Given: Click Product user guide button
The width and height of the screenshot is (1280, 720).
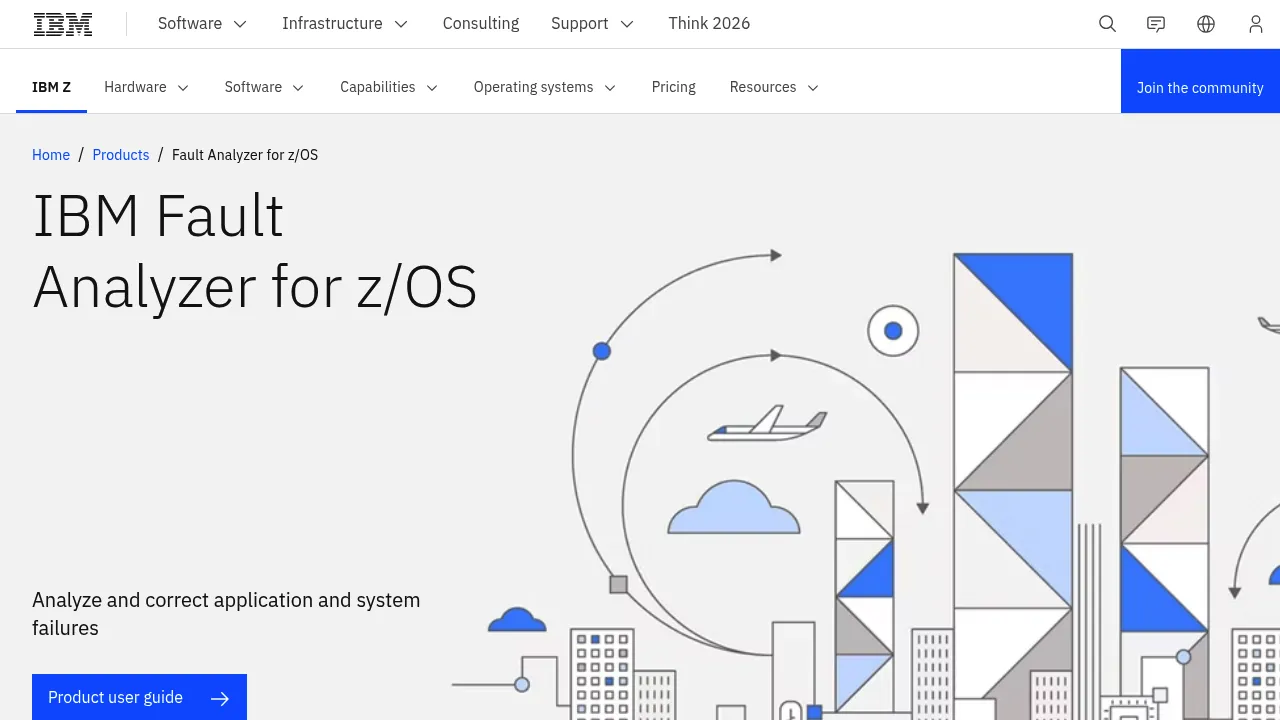Looking at the screenshot, I should (139, 697).
